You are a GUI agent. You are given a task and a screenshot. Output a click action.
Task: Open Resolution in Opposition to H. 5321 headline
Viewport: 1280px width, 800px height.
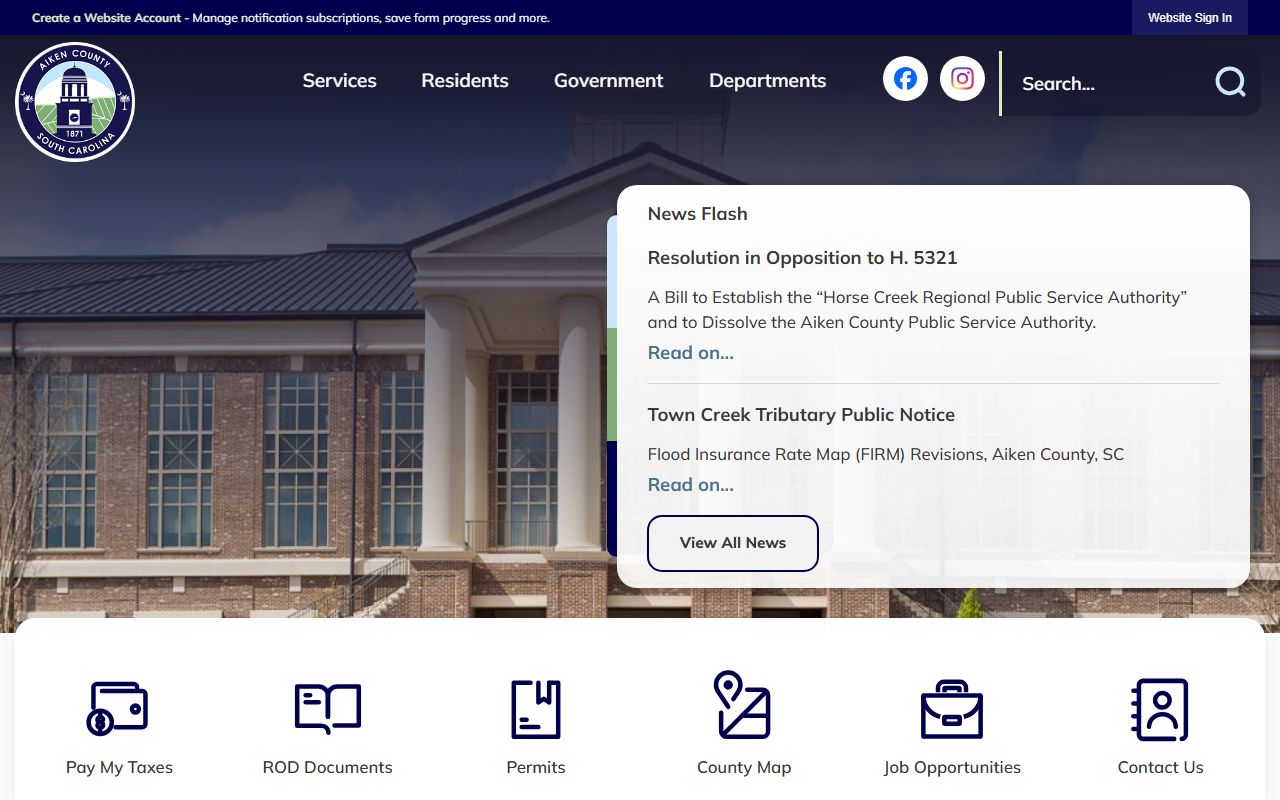[803, 258]
